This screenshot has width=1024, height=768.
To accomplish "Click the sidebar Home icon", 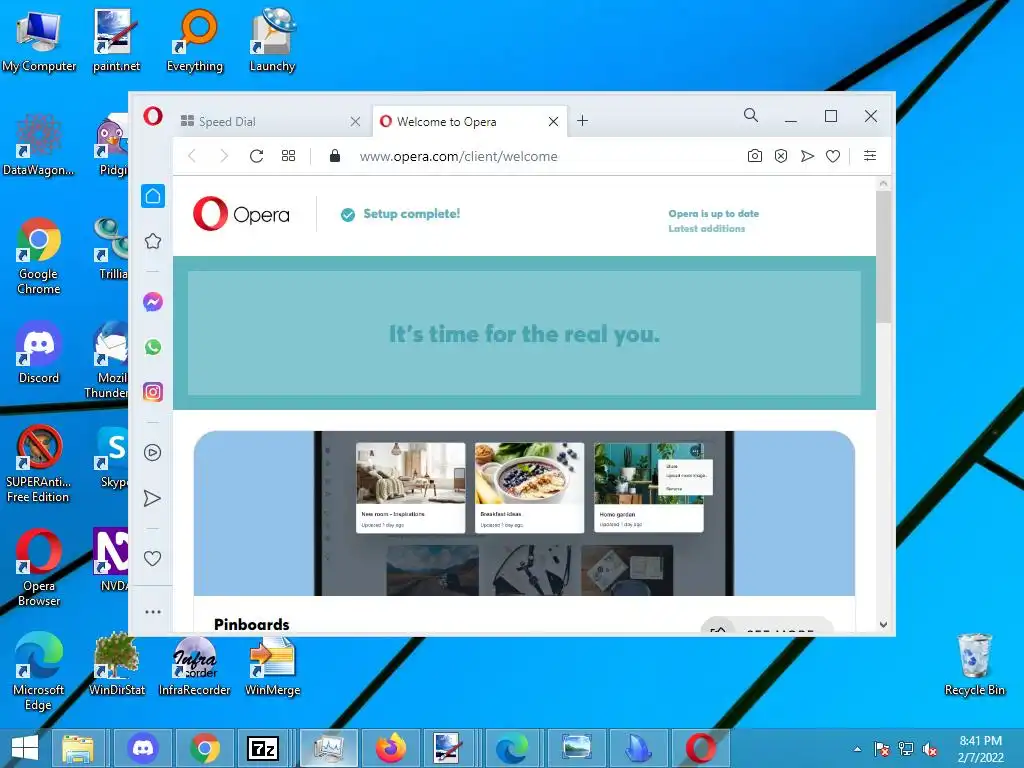I will [153, 196].
